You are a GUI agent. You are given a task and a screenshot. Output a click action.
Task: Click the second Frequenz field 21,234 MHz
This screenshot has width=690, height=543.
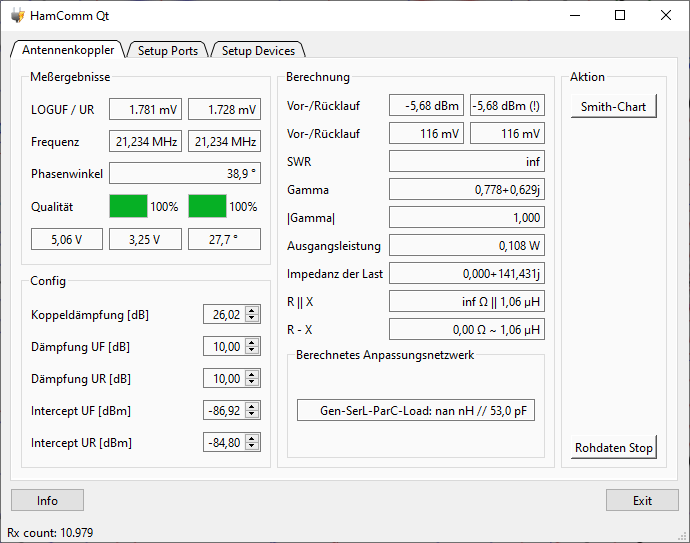pyautogui.click(x=224, y=141)
